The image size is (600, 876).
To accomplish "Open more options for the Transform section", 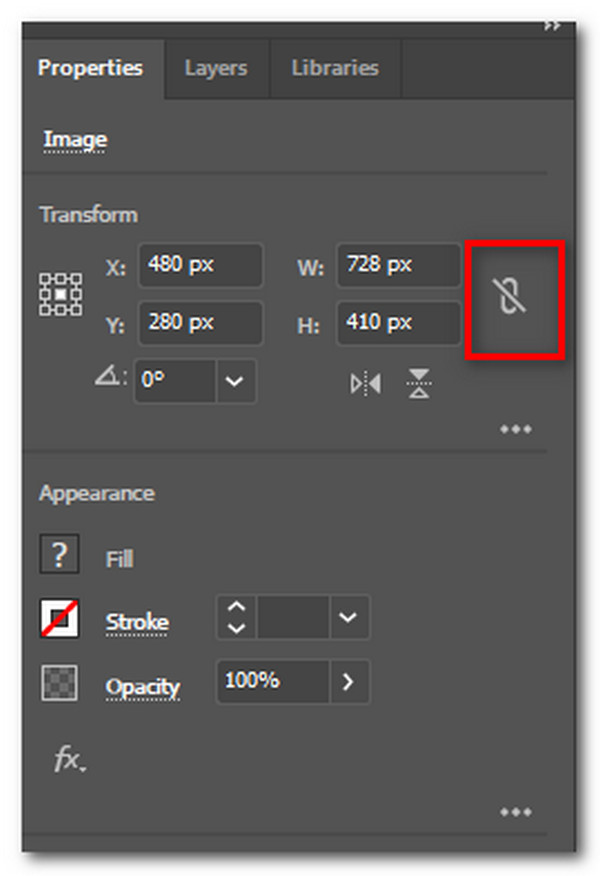I will pyautogui.click(x=516, y=428).
